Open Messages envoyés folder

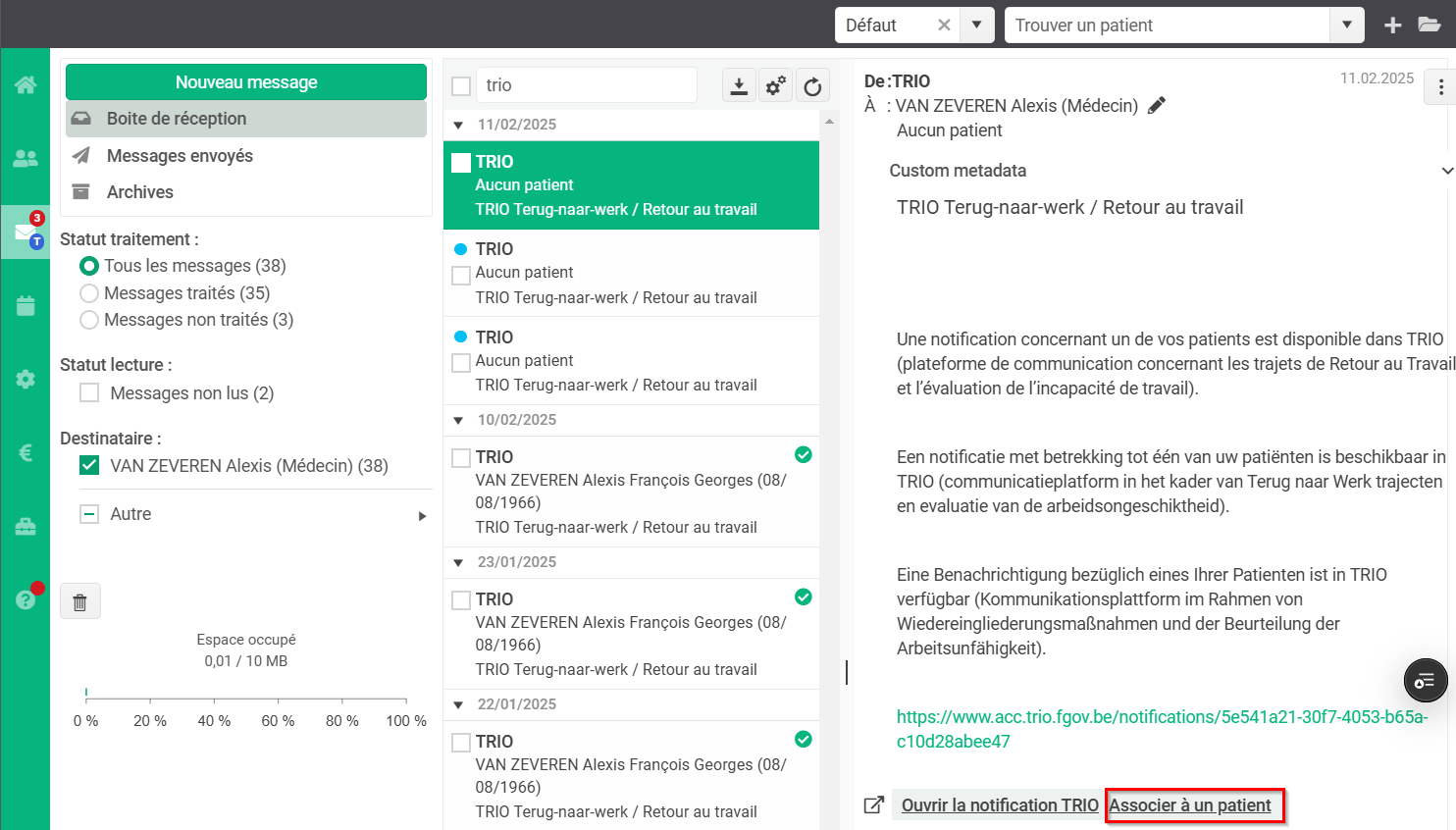[246, 156]
